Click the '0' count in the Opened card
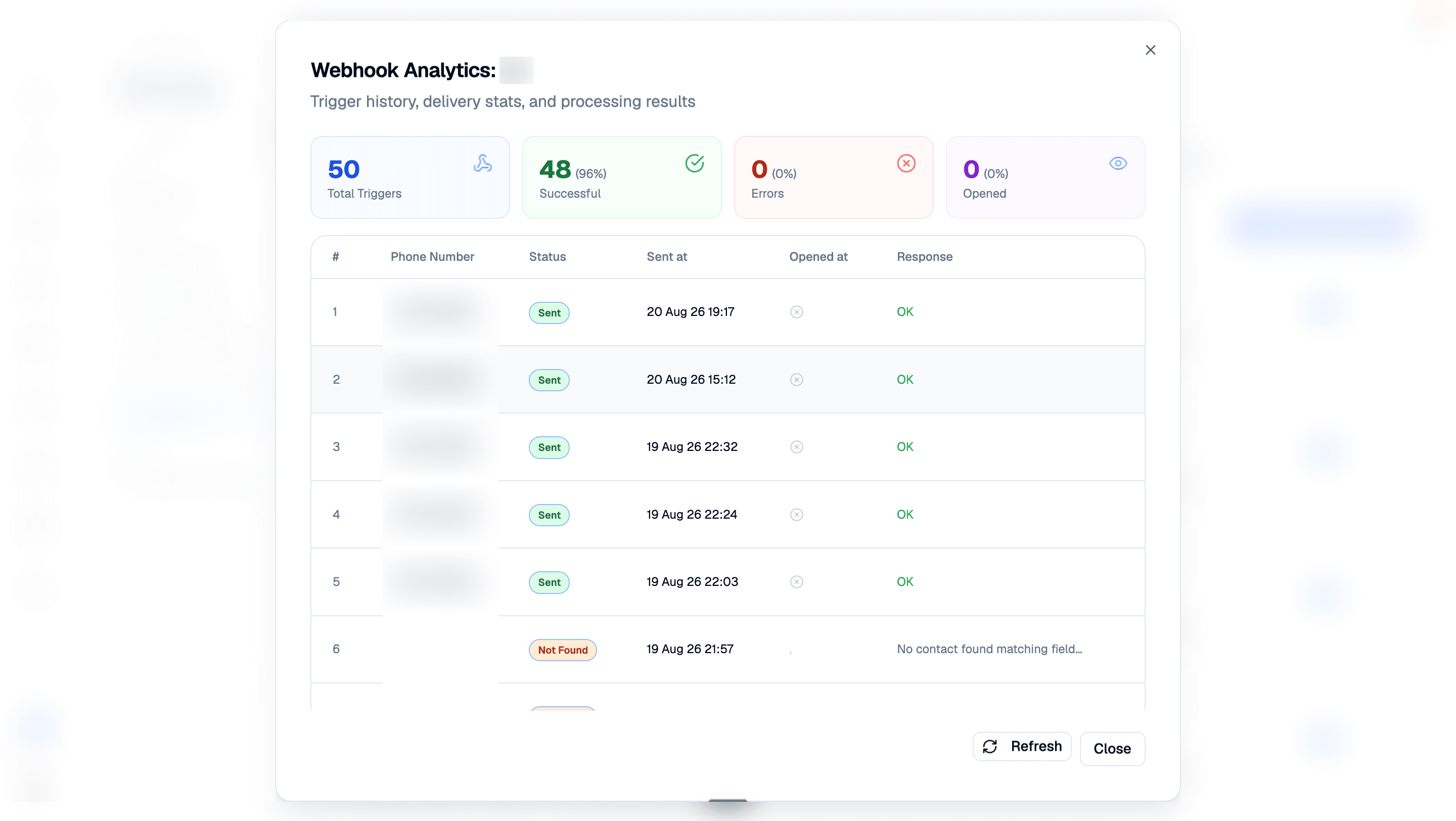 [971, 169]
